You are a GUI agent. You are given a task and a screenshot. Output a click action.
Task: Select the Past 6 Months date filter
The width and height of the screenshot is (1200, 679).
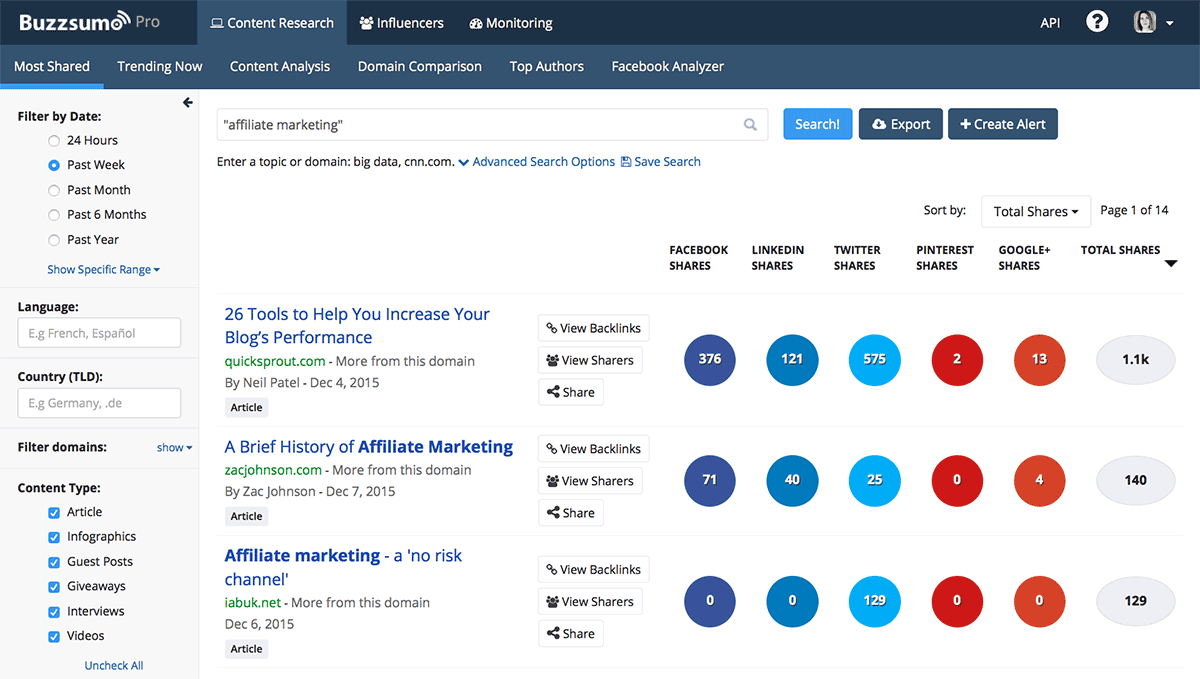54,215
